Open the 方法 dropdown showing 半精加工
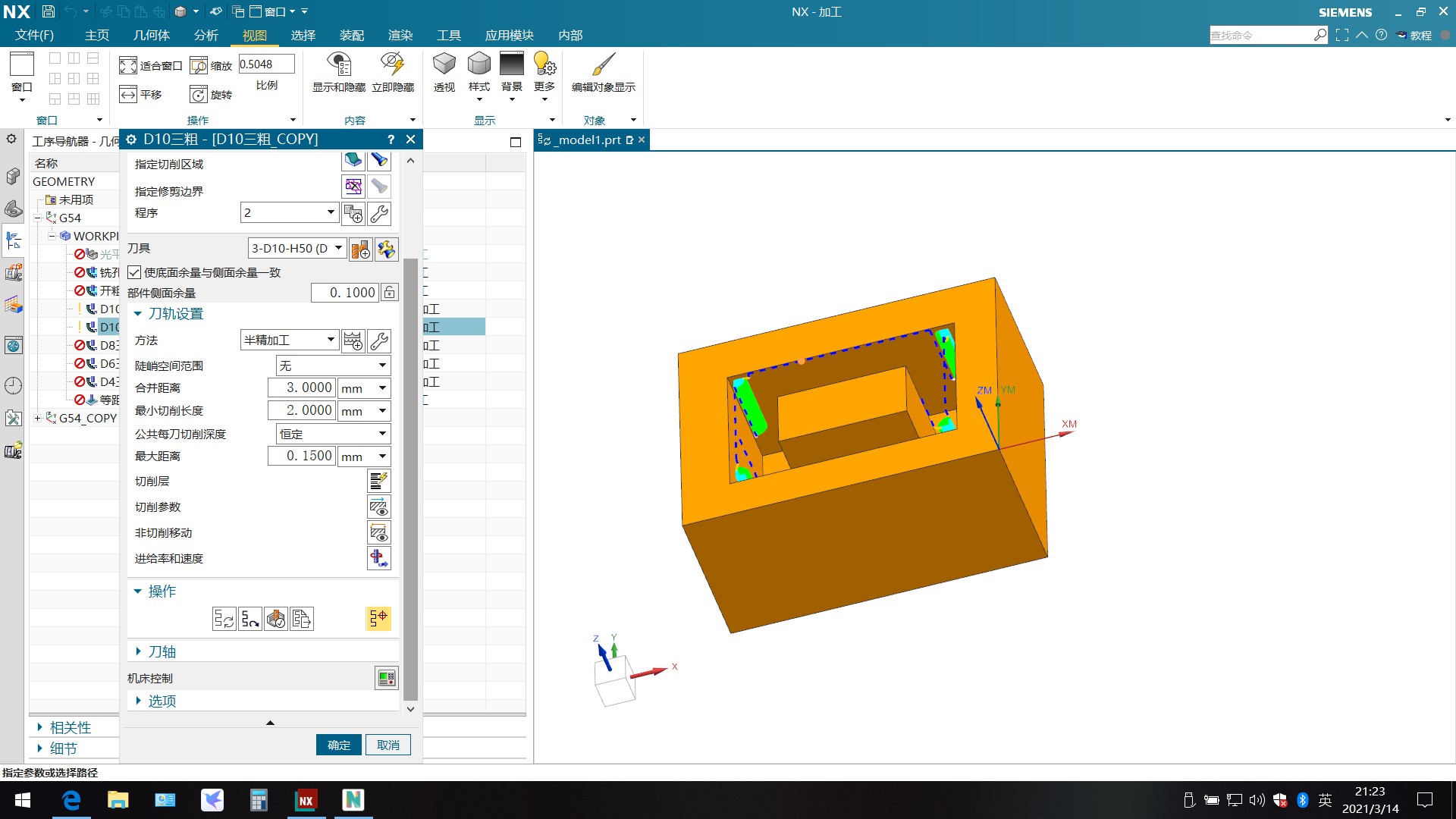The width and height of the screenshot is (1456, 819). (289, 340)
